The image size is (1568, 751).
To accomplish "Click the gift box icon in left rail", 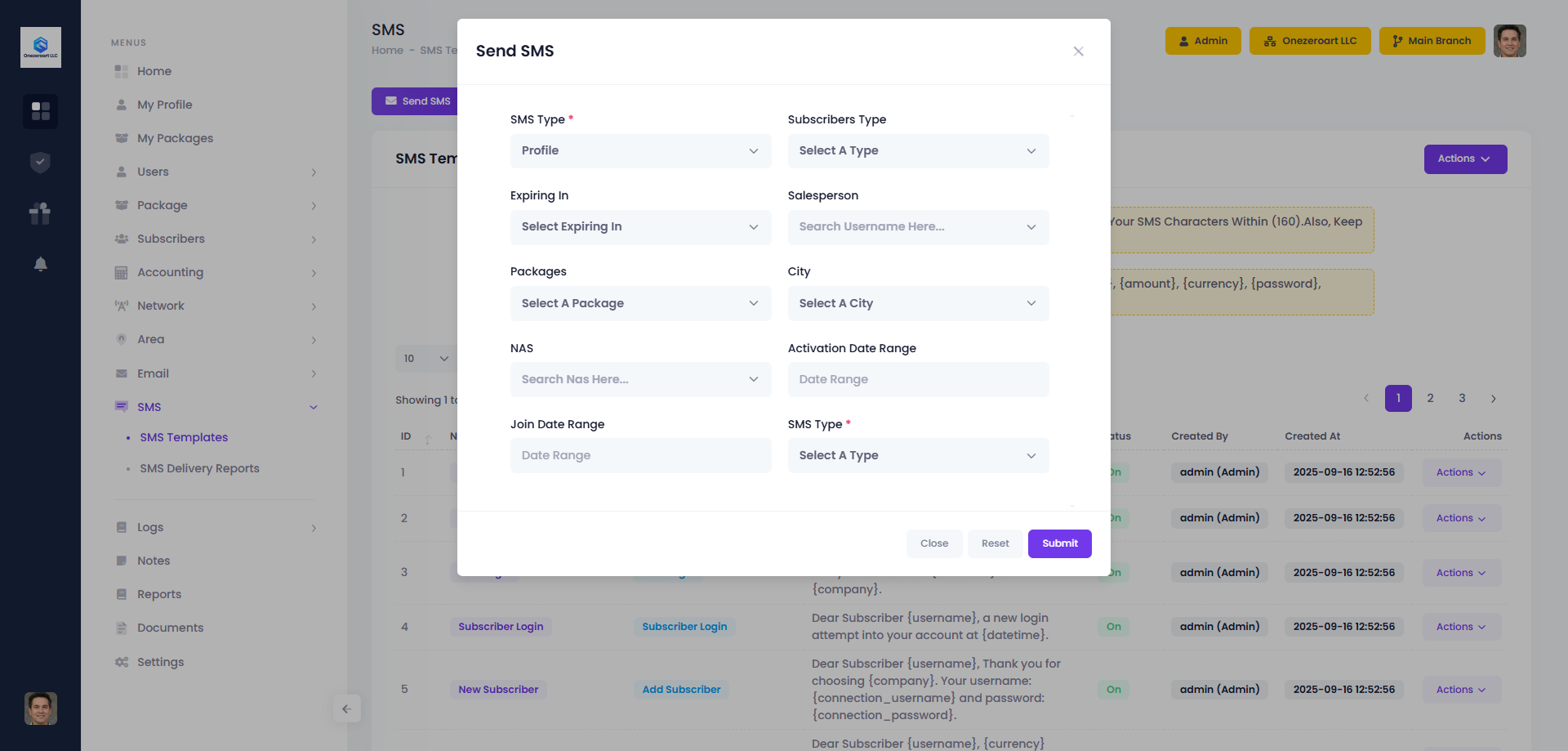I will click(x=40, y=213).
